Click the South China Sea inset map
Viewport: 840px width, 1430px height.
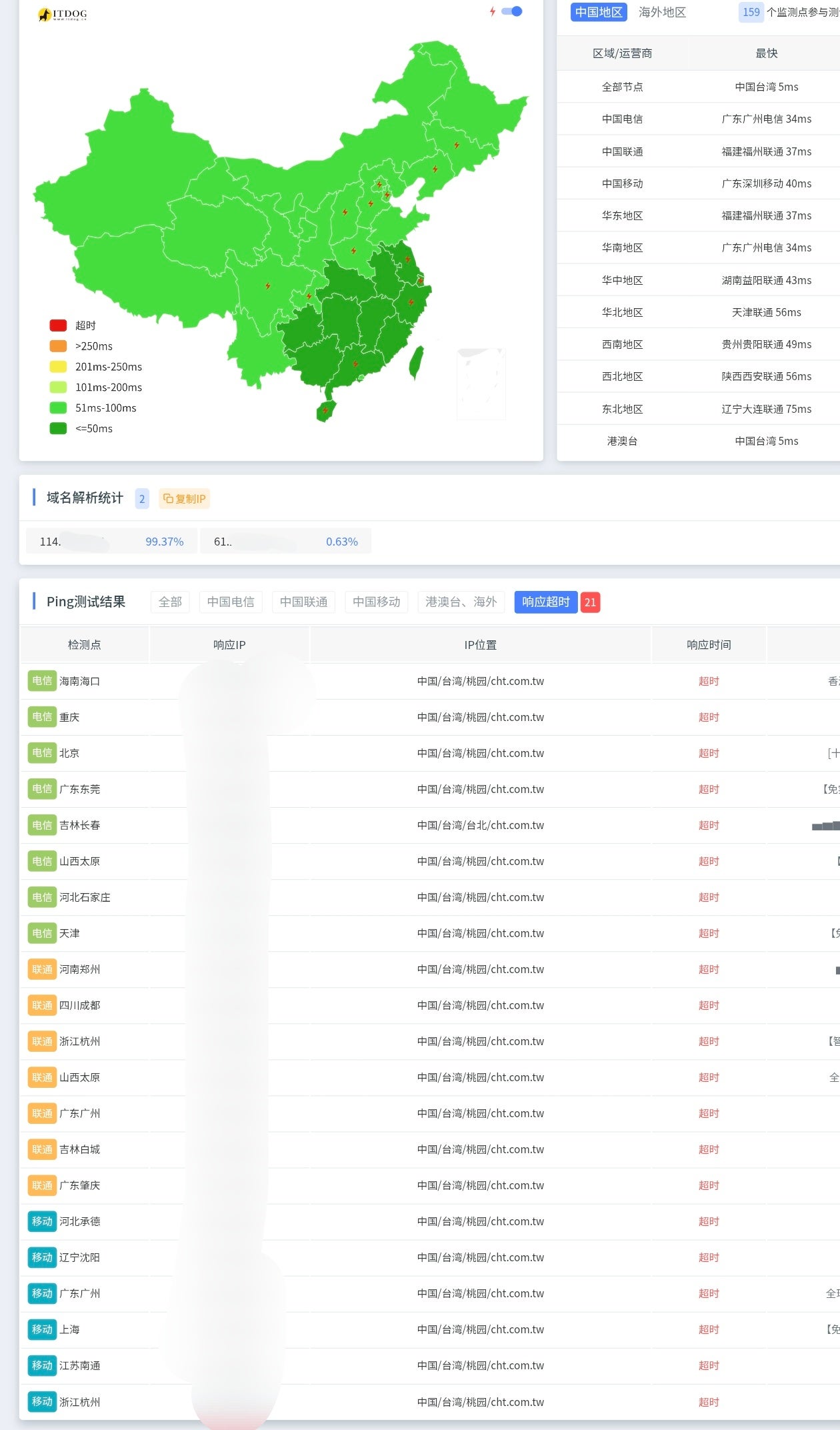tap(481, 384)
